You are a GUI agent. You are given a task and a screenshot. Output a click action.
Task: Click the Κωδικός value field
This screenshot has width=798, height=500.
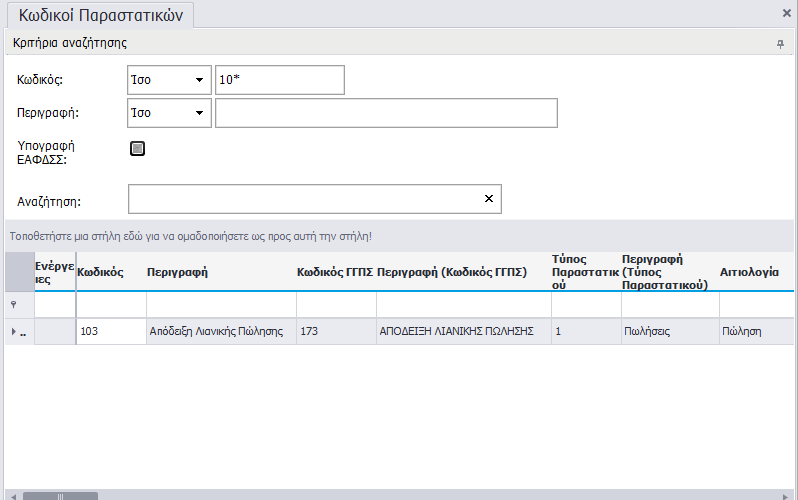coord(279,80)
